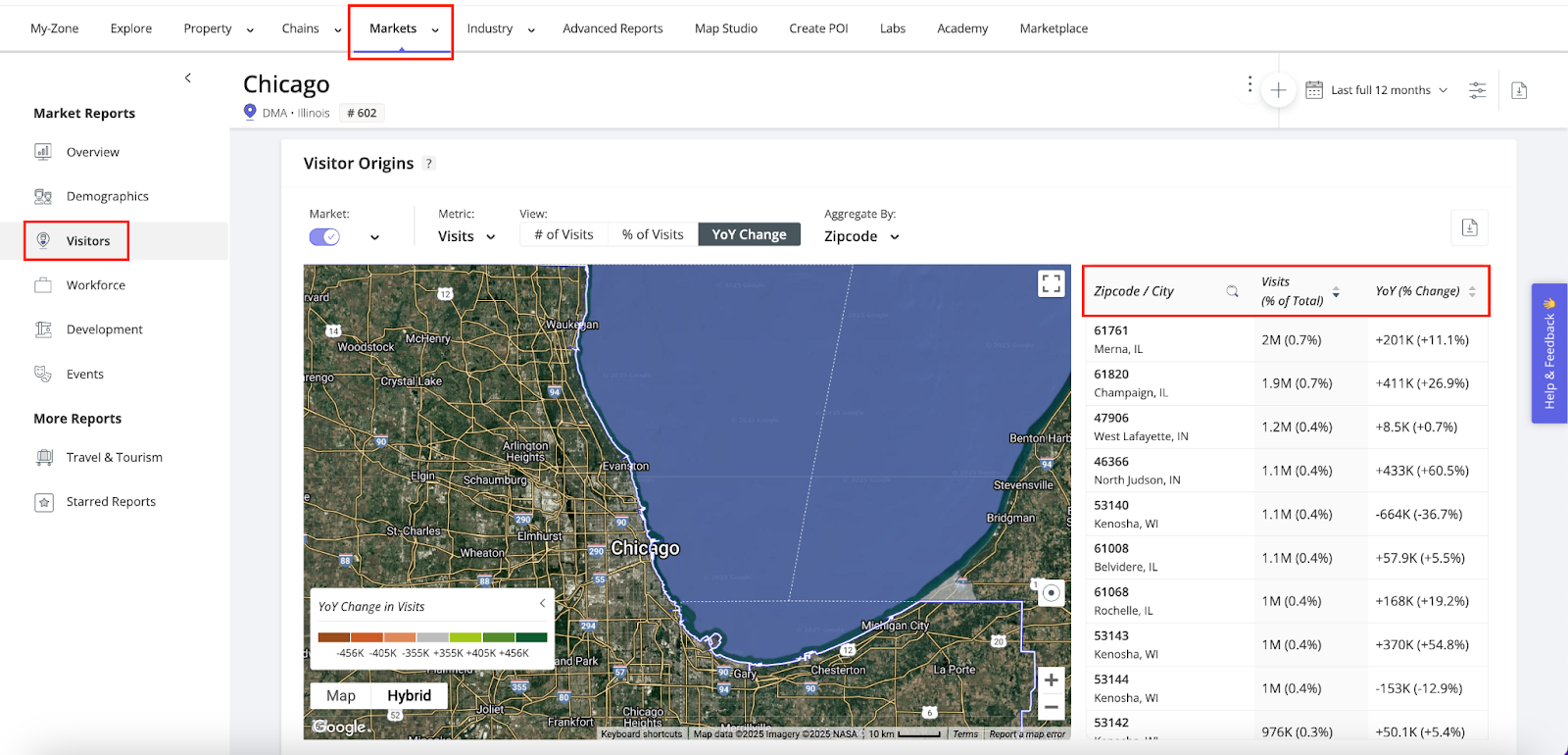1568x755 pixels.
Task: Open the filter settings sliders icon
Action: (x=1477, y=90)
